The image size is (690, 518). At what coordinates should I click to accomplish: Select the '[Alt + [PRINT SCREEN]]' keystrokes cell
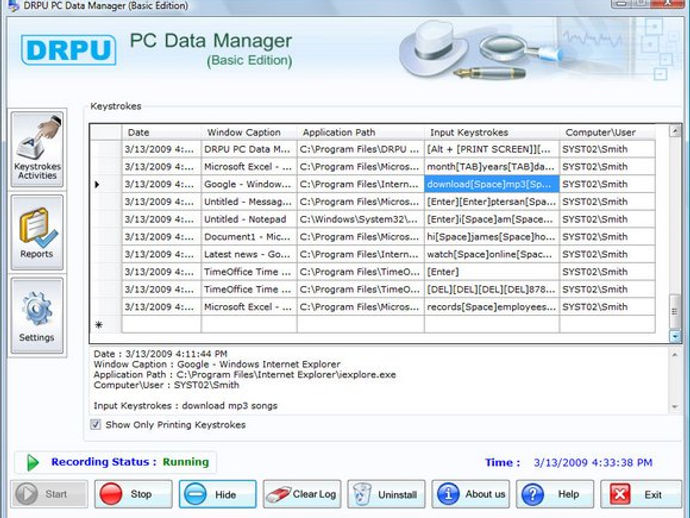click(x=492, y=149)
